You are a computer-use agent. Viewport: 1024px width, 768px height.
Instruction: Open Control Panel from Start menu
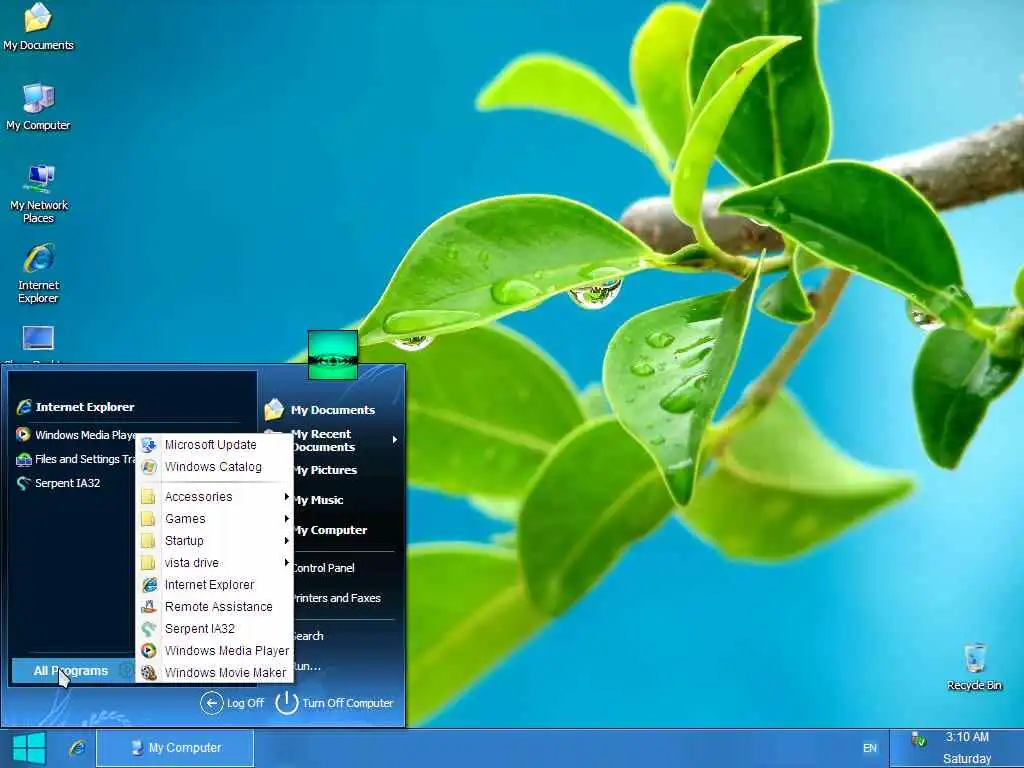pyautogui.click(x=323, y=568)
